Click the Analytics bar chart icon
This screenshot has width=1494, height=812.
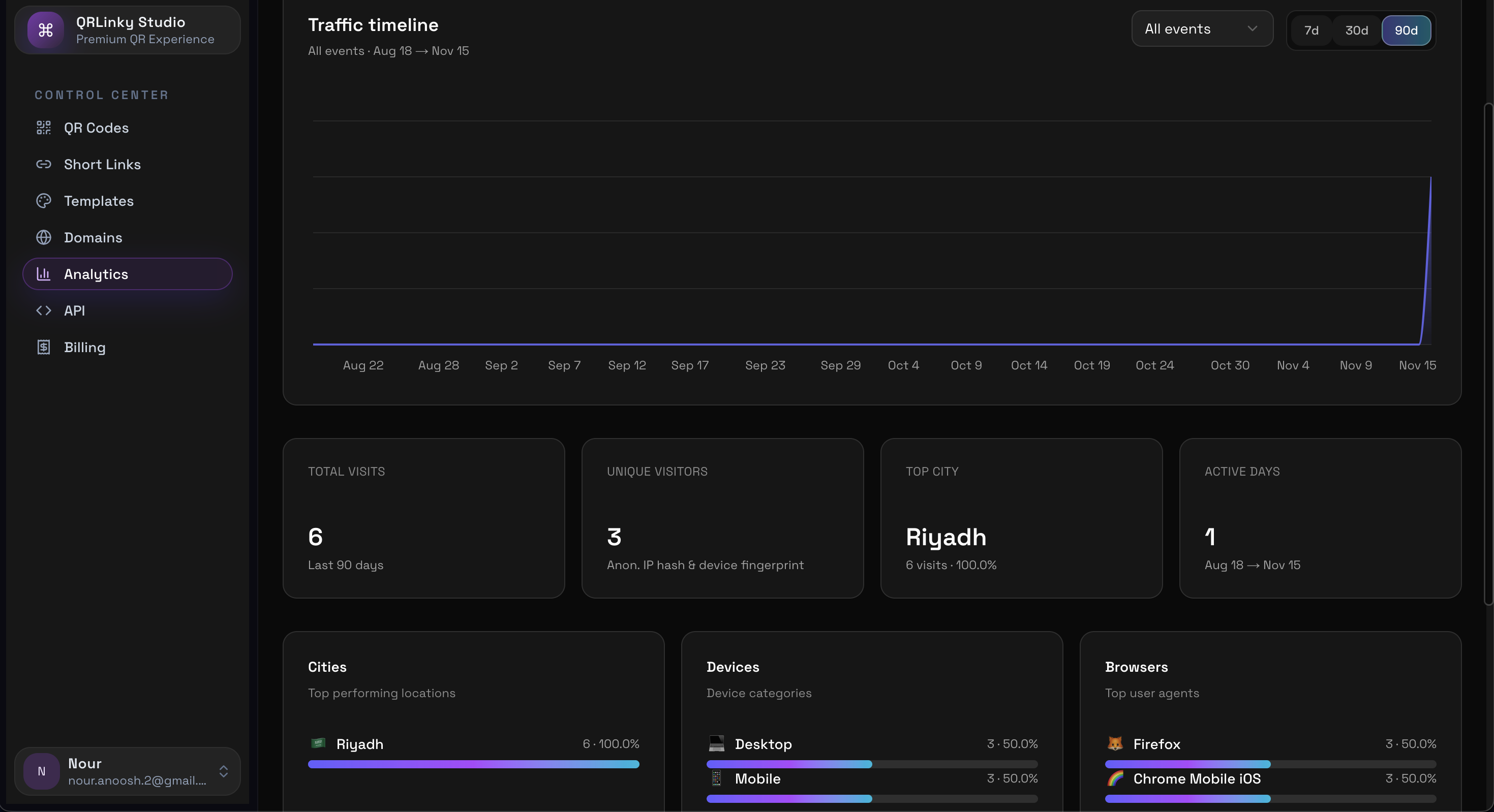(44, 273)
